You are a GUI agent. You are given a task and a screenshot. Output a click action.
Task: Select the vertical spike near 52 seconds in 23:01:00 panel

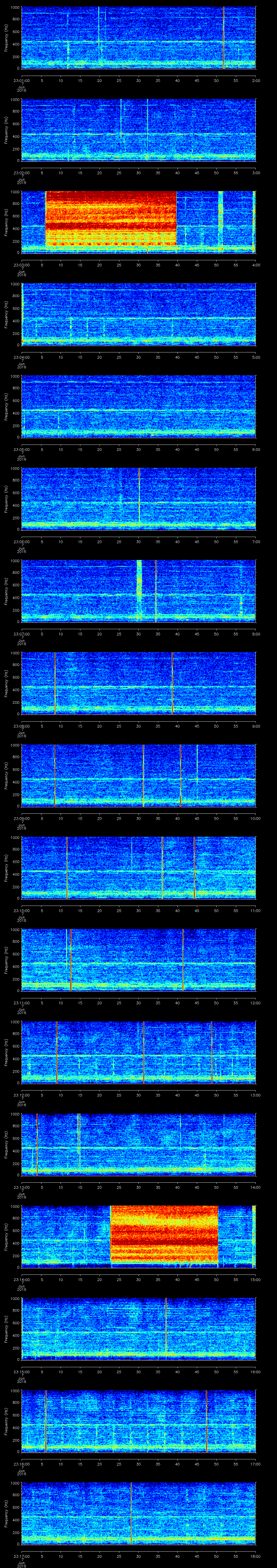click(x=224, y=36)
